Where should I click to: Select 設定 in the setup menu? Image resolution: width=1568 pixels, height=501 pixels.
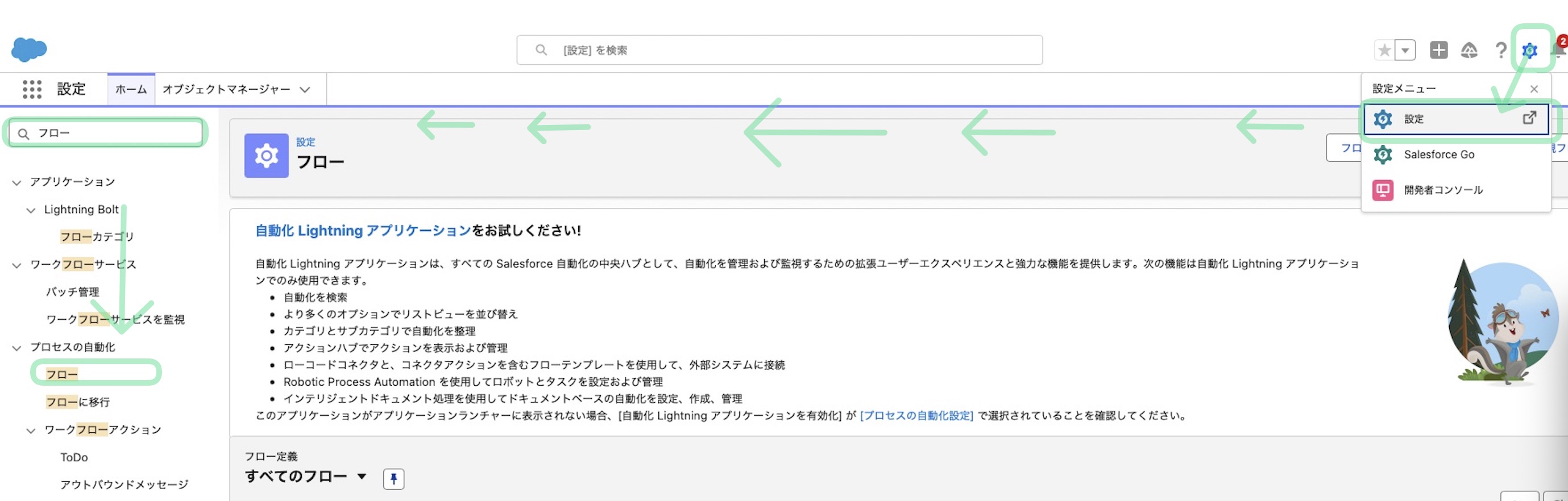click(1455, 119)
